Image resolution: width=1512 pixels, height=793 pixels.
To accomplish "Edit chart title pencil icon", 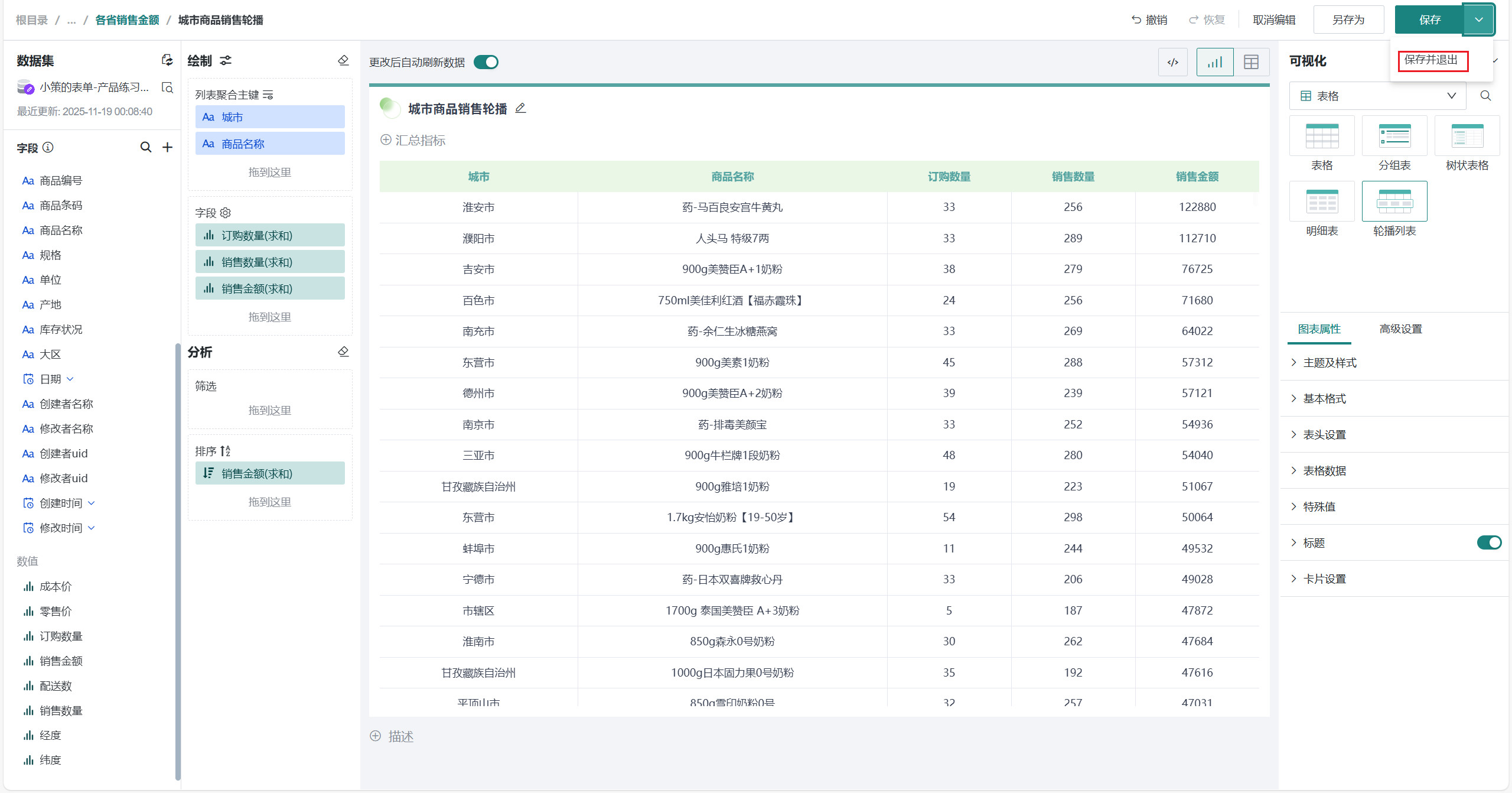I will click(520, 108).
